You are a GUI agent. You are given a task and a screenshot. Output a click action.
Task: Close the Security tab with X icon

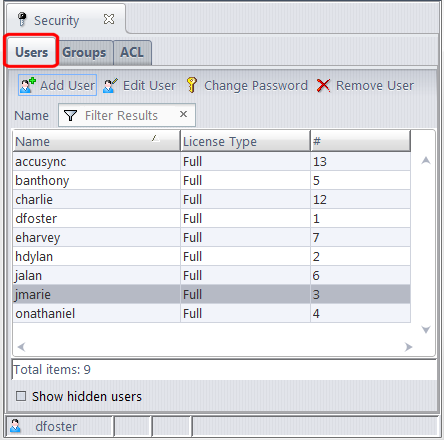tap(109, 19)
